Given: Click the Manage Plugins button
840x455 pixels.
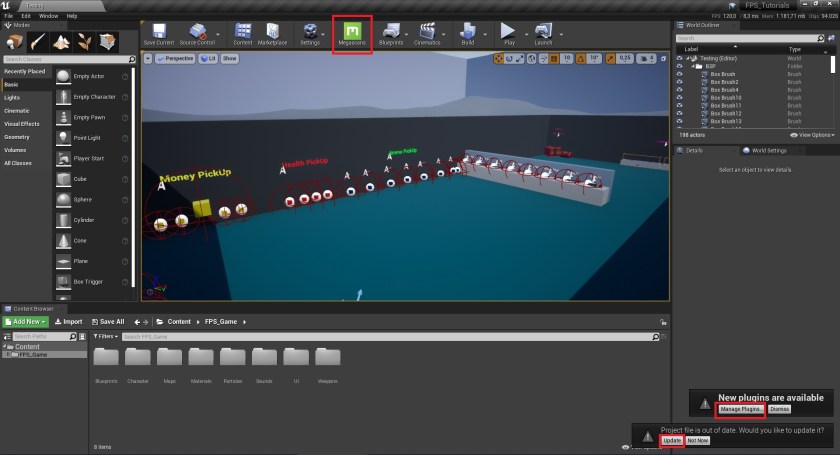Looking at the screenshot, I should (x=741, y=409).
